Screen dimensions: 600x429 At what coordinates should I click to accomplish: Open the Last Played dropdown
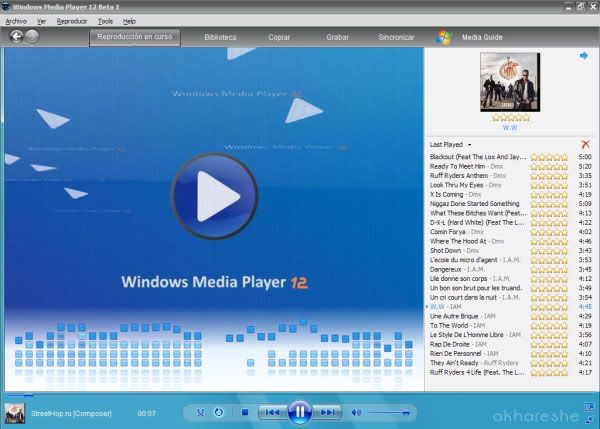[450, 145]
